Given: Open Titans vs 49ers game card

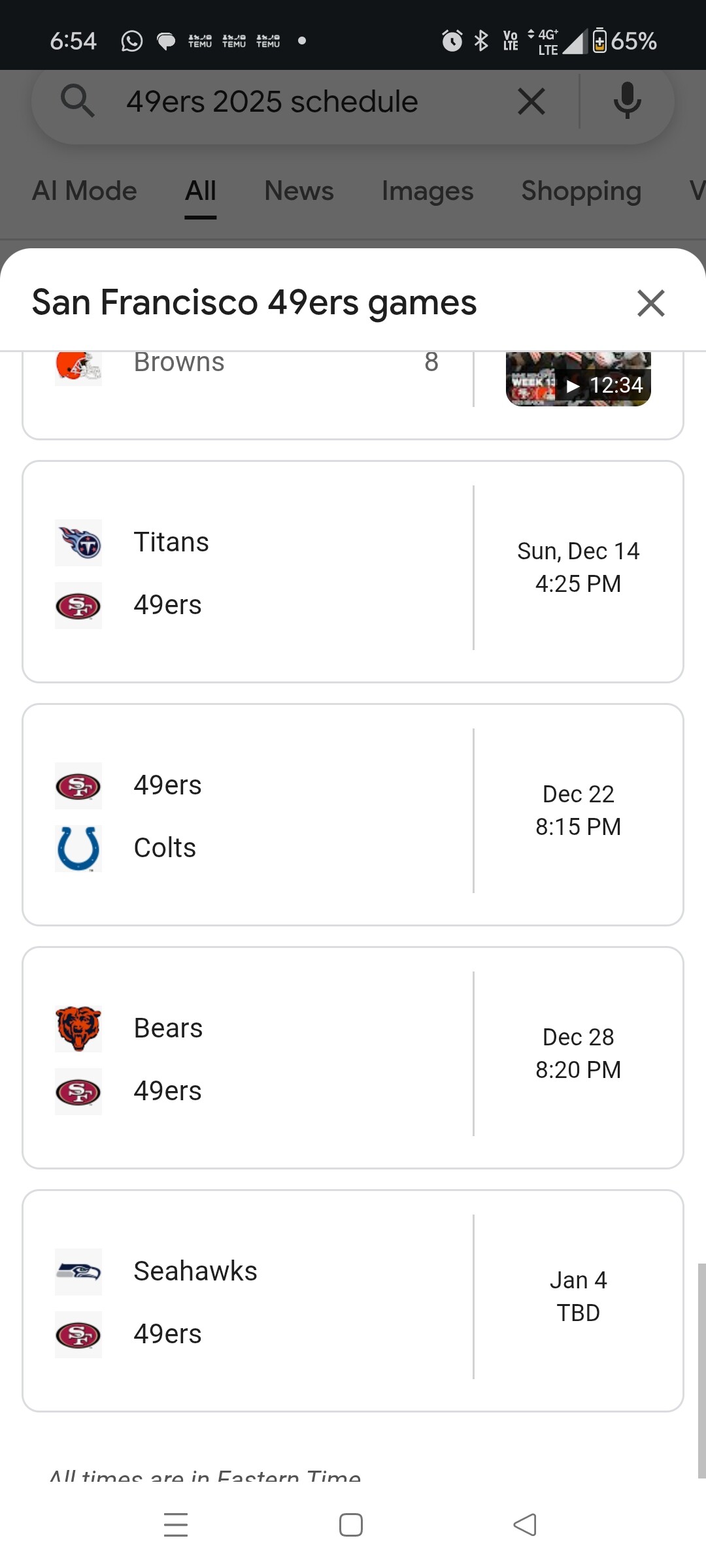Looking at the screenshot, I should (x=353, y=572).
